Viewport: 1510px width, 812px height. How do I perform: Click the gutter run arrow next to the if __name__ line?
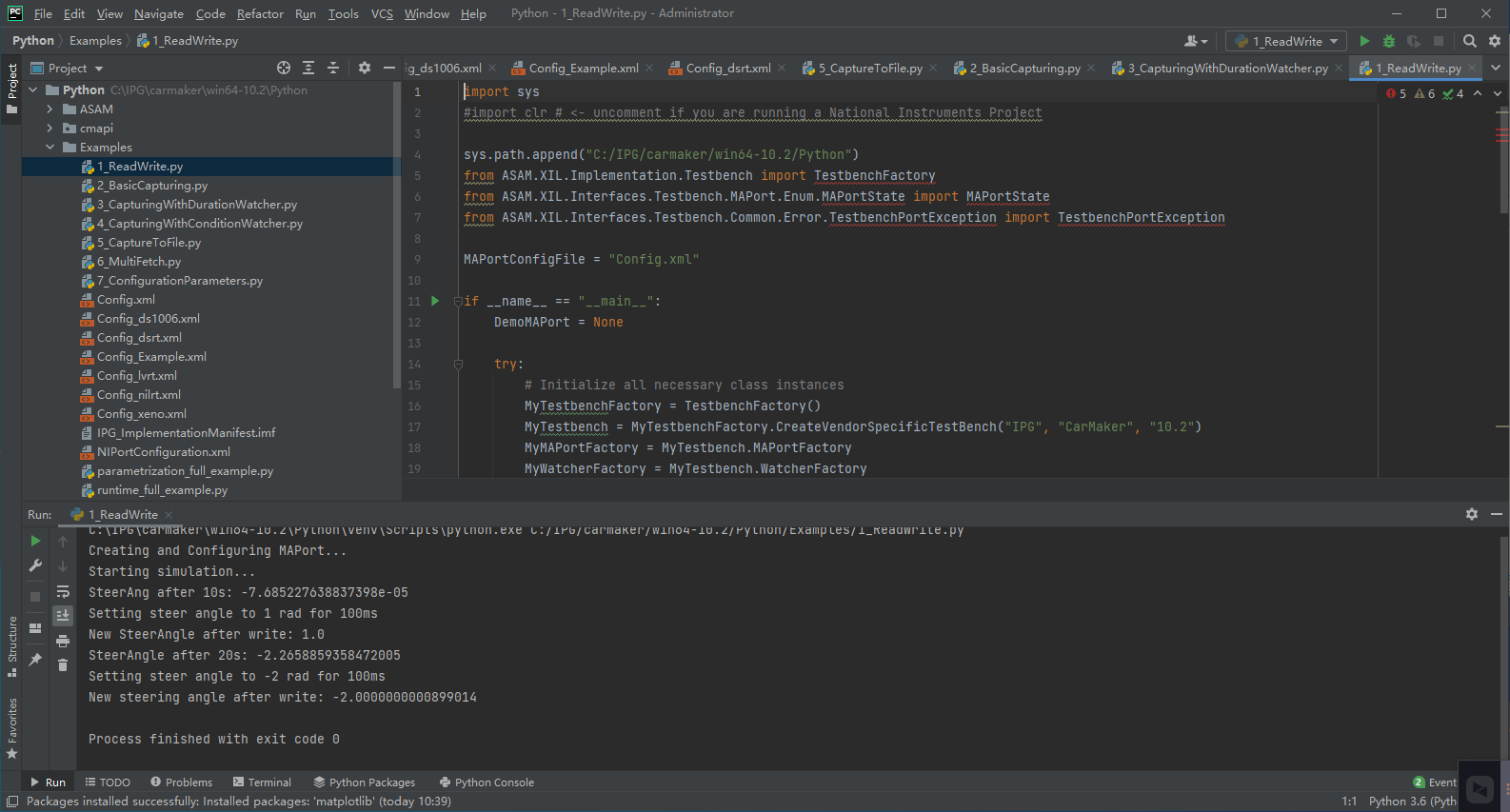[435, 301]
